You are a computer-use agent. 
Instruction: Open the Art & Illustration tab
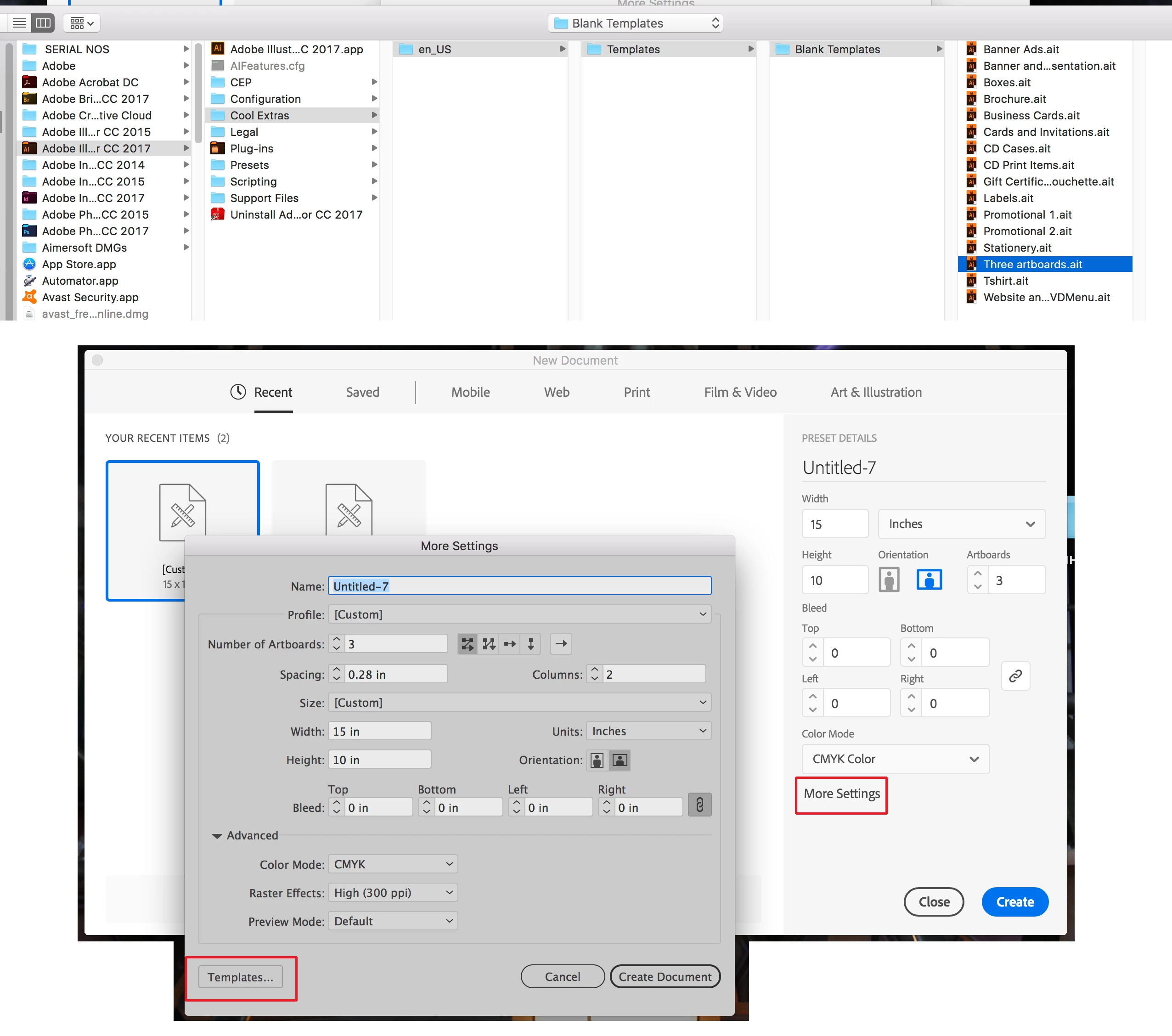coord(876,392)
